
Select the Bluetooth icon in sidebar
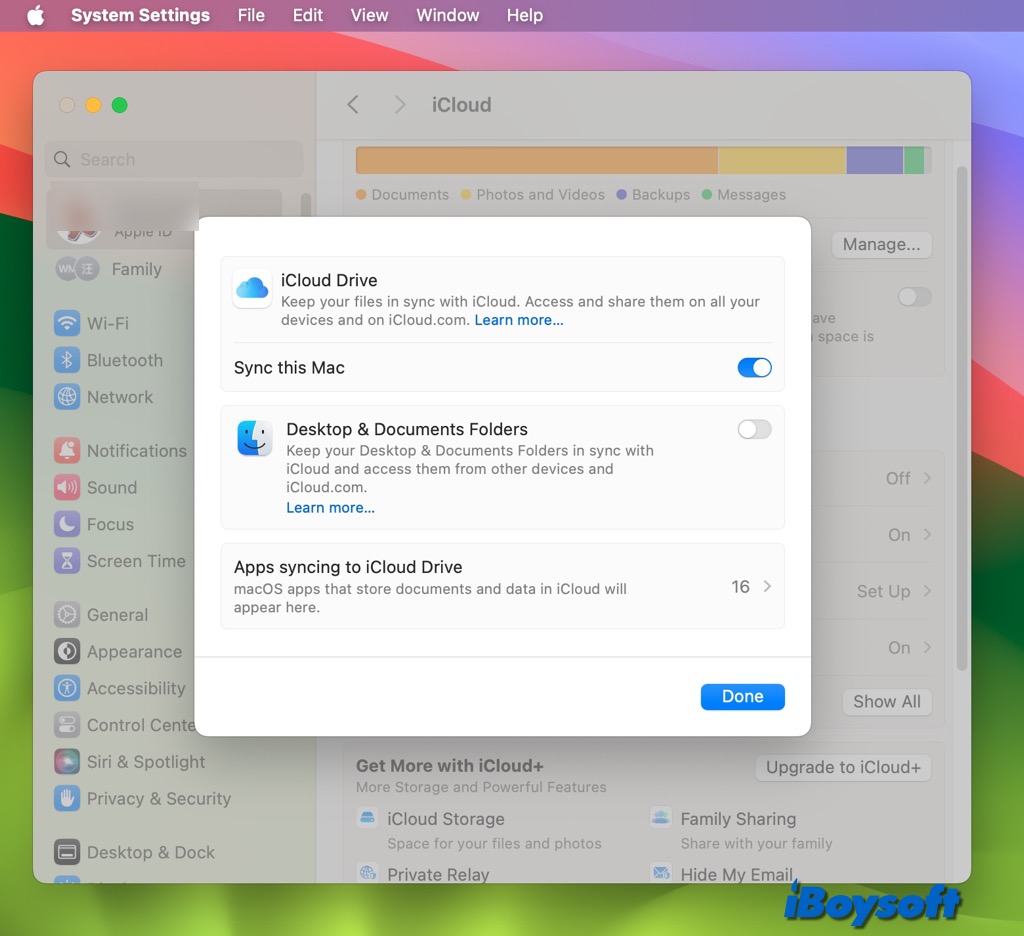[67, 360]
